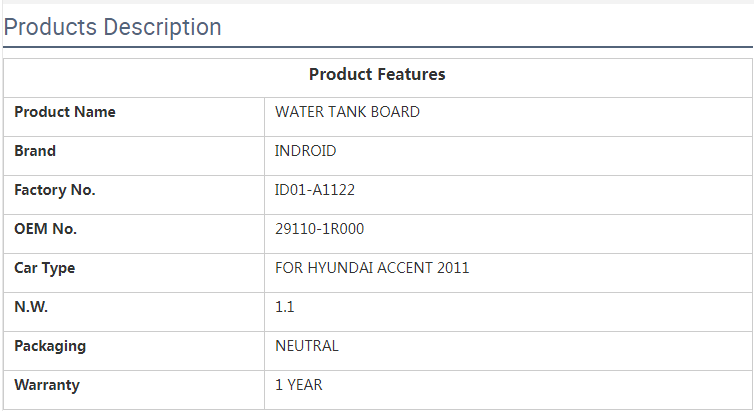Screen dimensions: 754x411
Task: Click the INDROID brand value
Action: pyautogui.click(x=305, y=151)
